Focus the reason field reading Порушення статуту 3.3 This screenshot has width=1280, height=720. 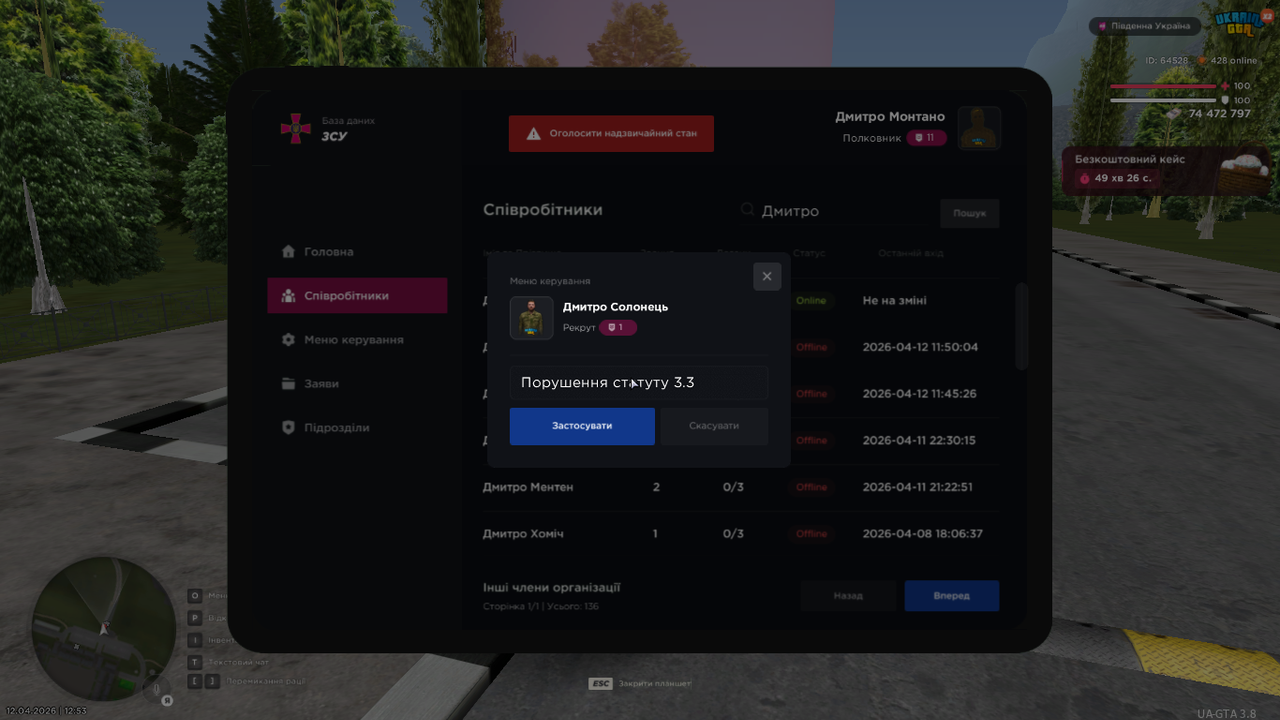(x=639, y=383)
